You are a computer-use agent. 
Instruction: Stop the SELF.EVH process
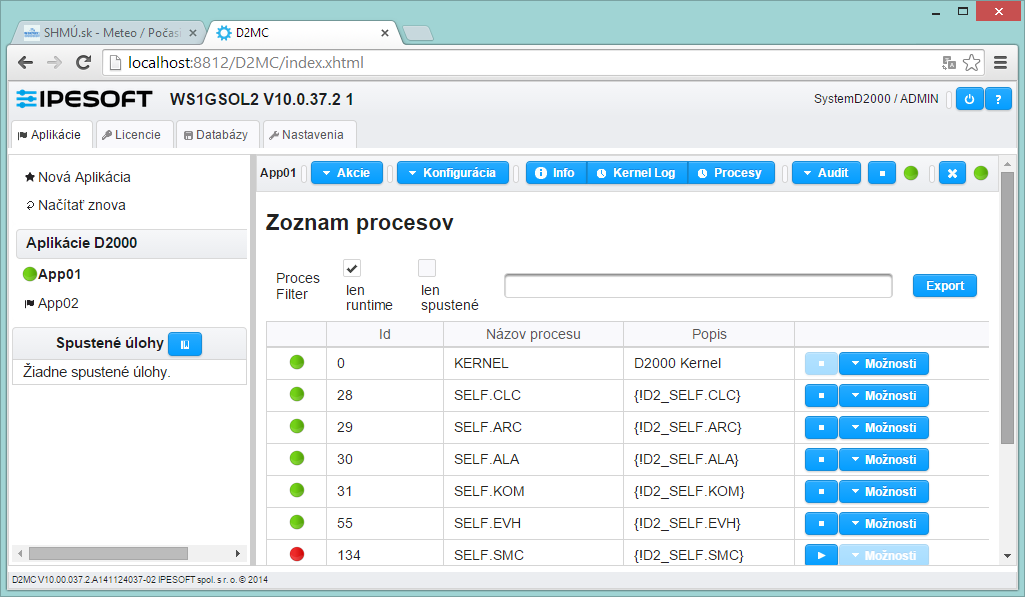(x=820, y=524)
